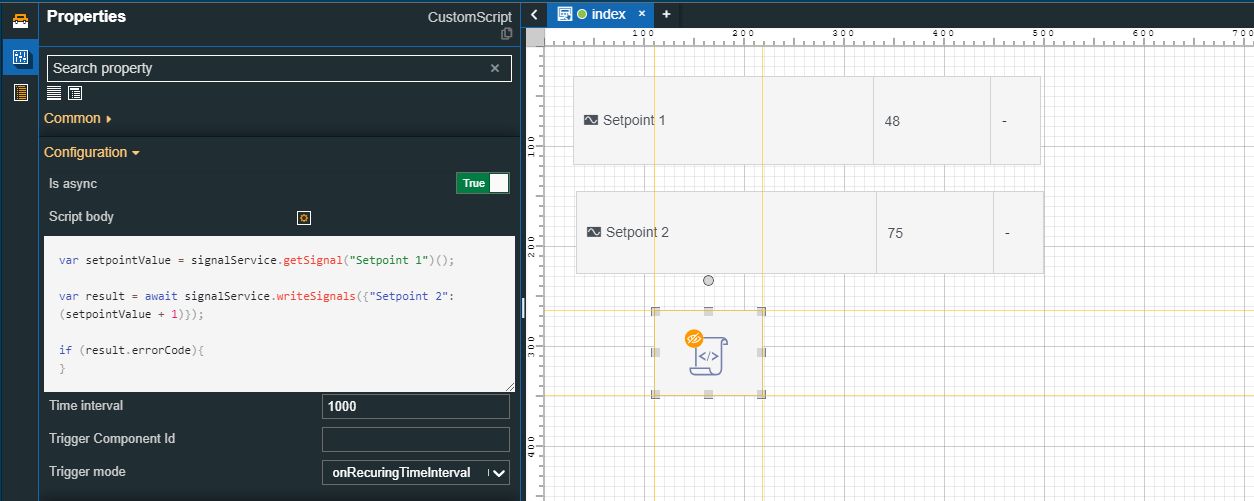The image size is (1254, 501).
Task: Select the CustomScript scroll icon on canvas
Action: click(709, 357)
